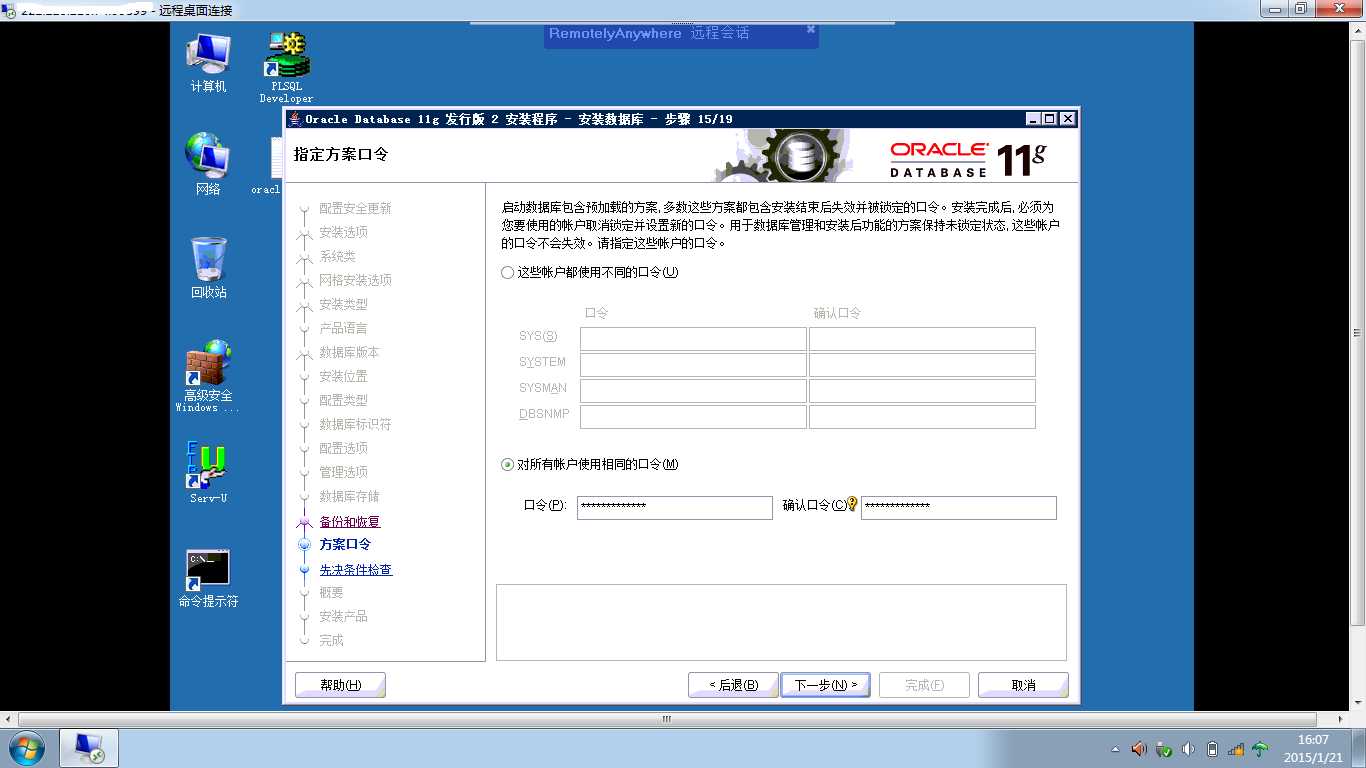This screenshot has height=768, width=1366.
Task: Click the Oracle installer title bar icon
Action: (294, 119)
